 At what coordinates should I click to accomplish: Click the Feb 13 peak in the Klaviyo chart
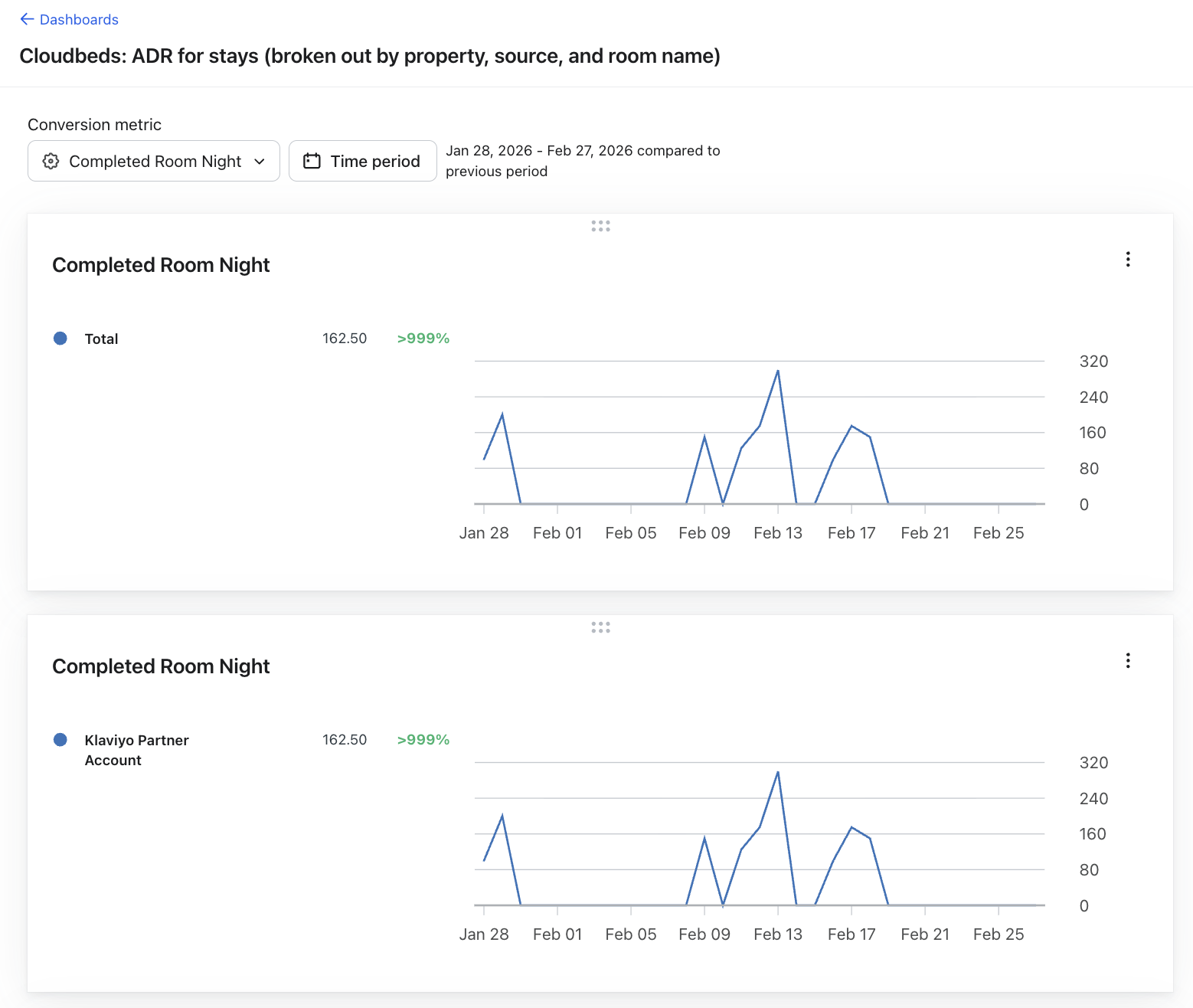[778, 773]
